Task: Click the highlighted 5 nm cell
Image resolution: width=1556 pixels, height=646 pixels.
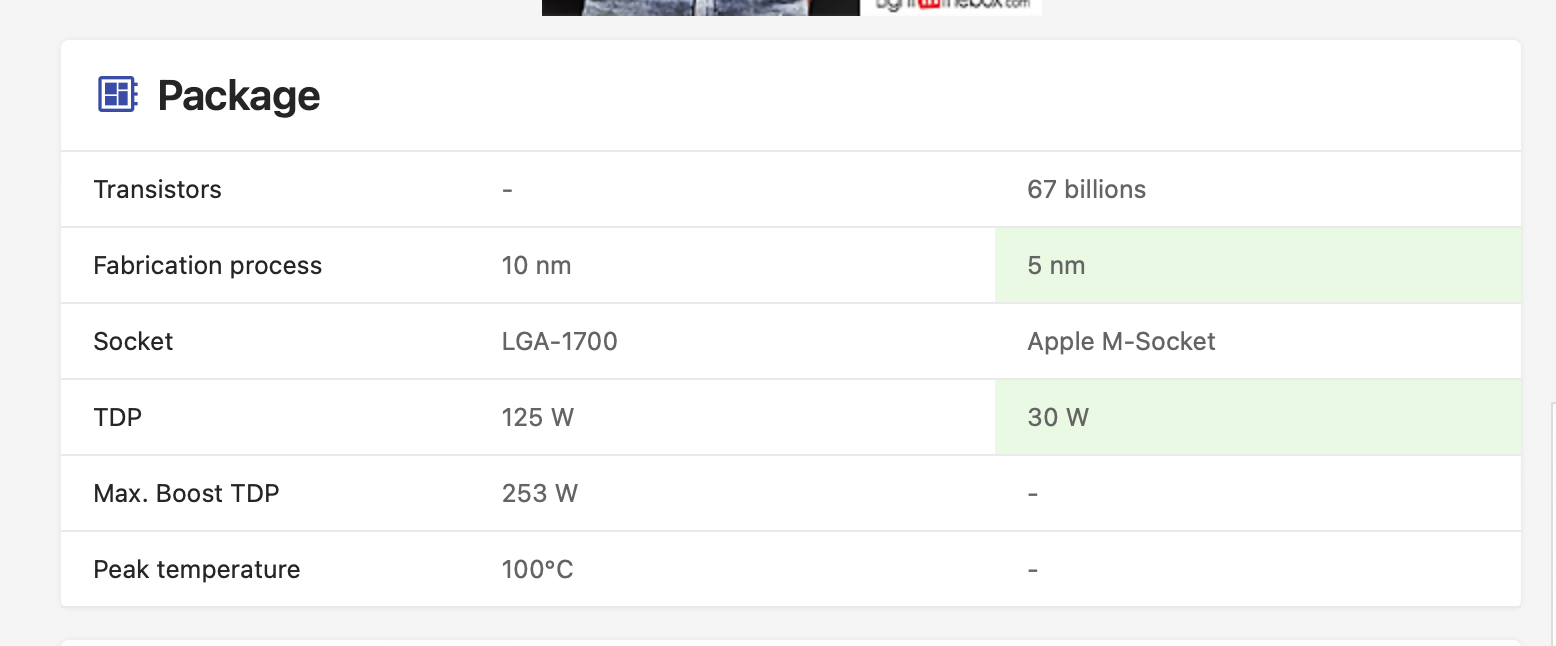Action: pyautogui.click(x=1258, y=265)
